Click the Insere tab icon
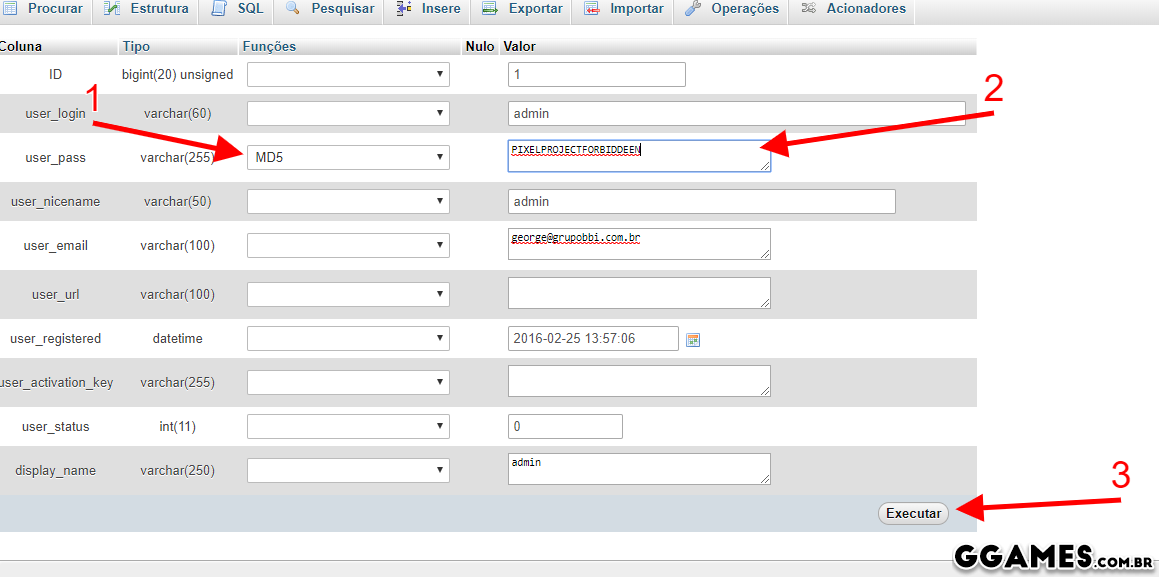 (403, 9)
